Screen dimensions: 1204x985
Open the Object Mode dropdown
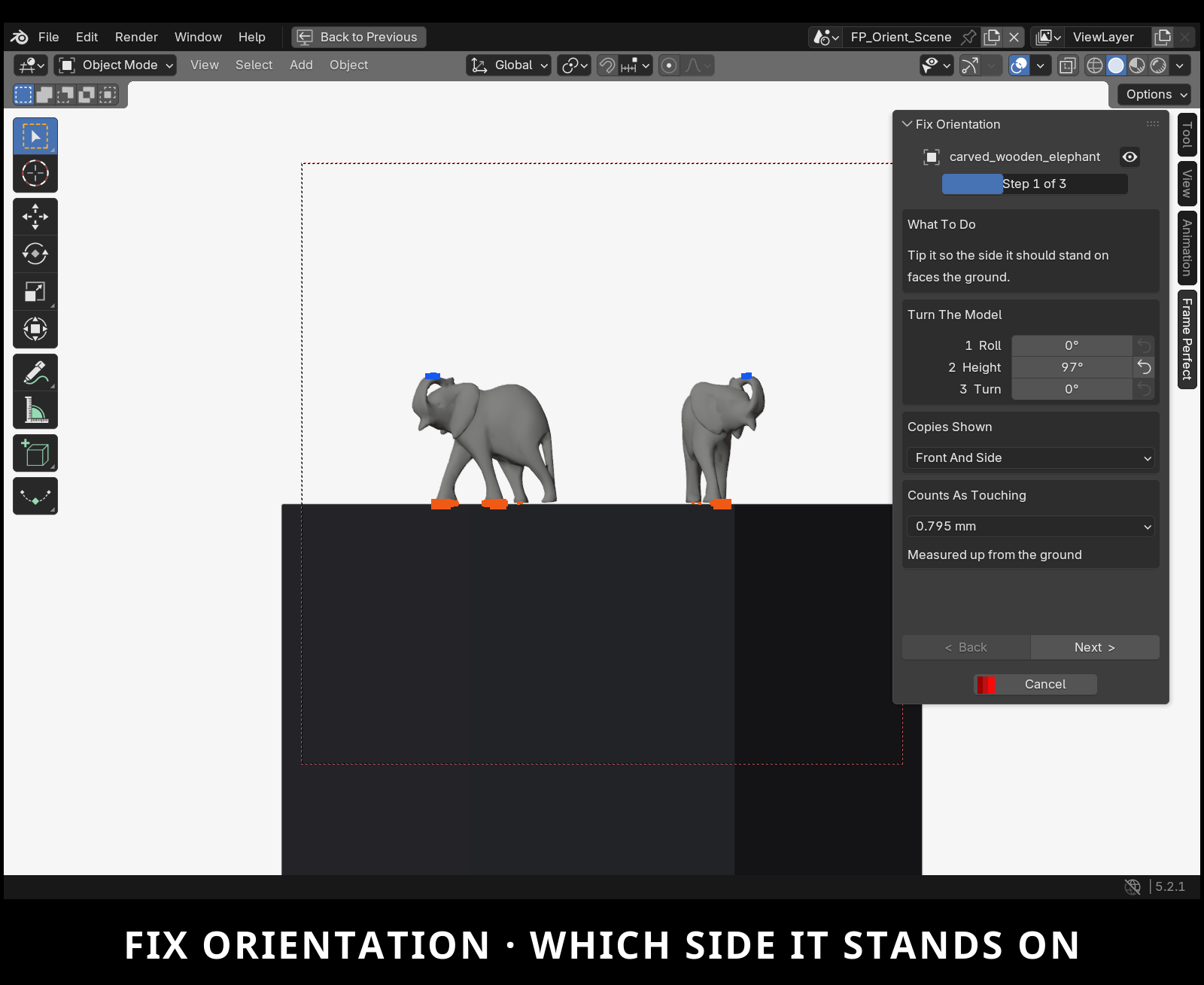point(117,65)
